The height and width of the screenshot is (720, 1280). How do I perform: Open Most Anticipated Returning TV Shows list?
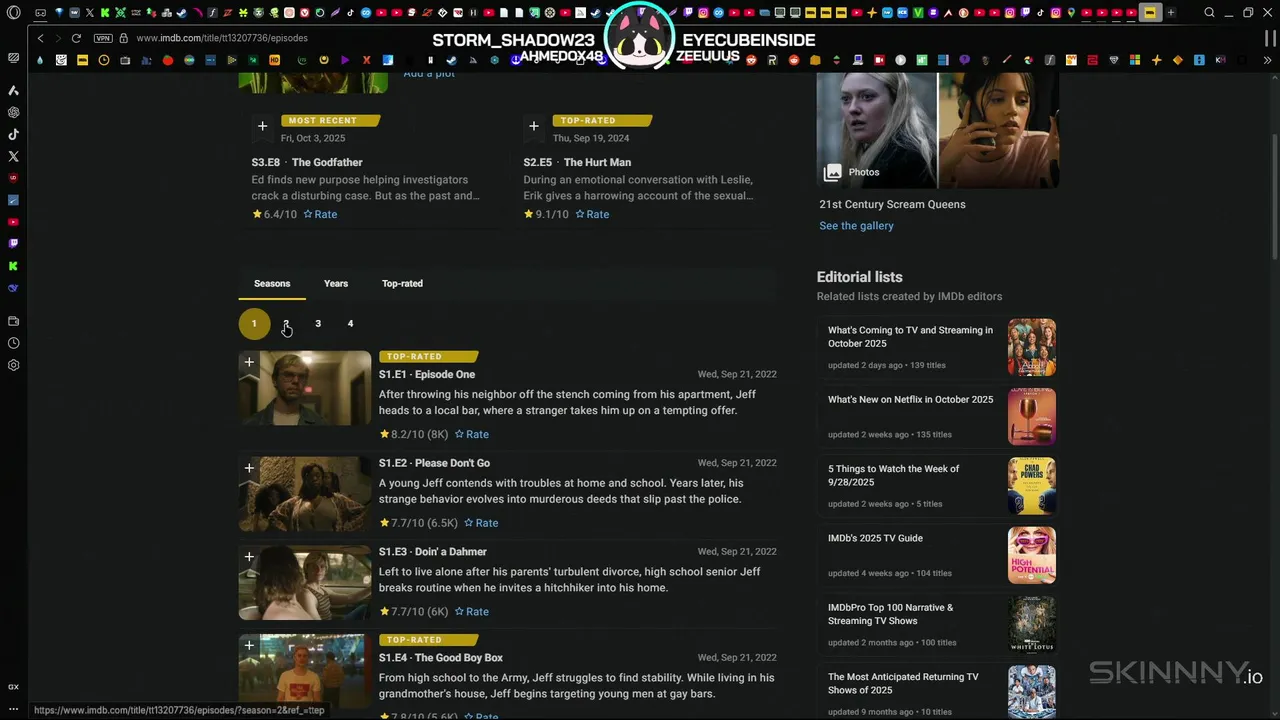click(x=903, y=684)
